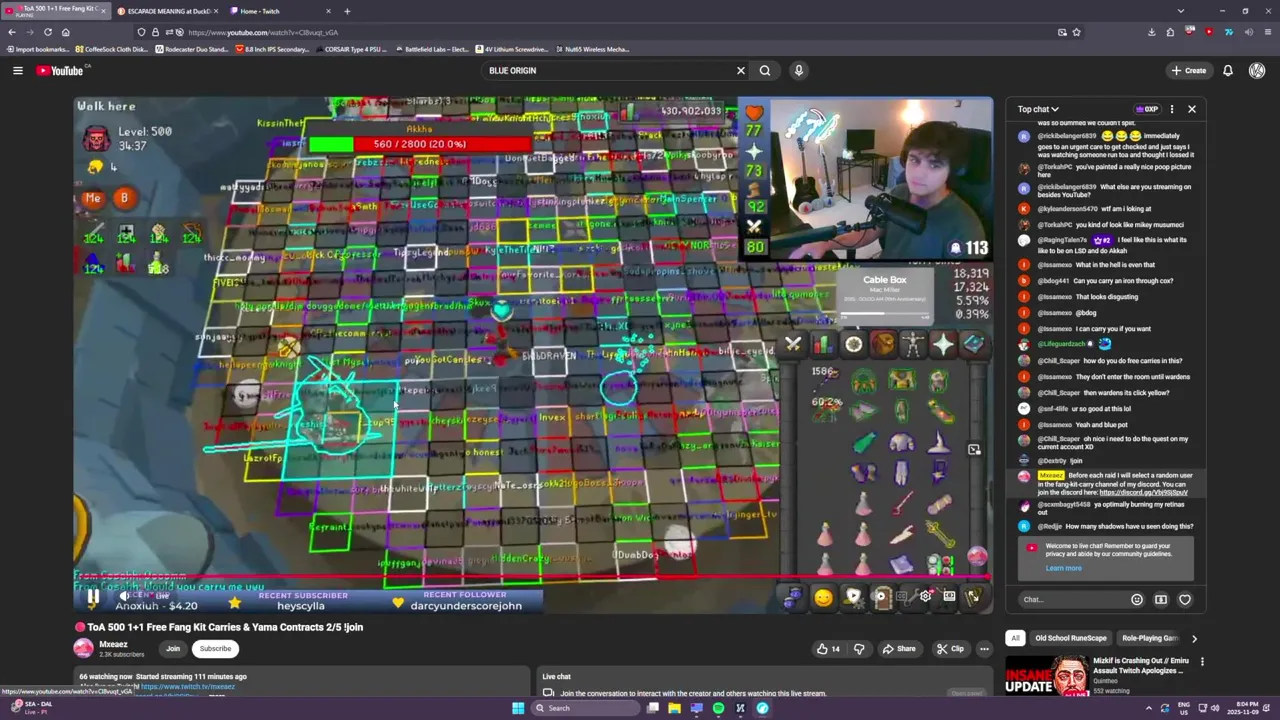The image size is (1280, 720).
Task: Open Spotify from taskbar
Action: coord(718,708)
